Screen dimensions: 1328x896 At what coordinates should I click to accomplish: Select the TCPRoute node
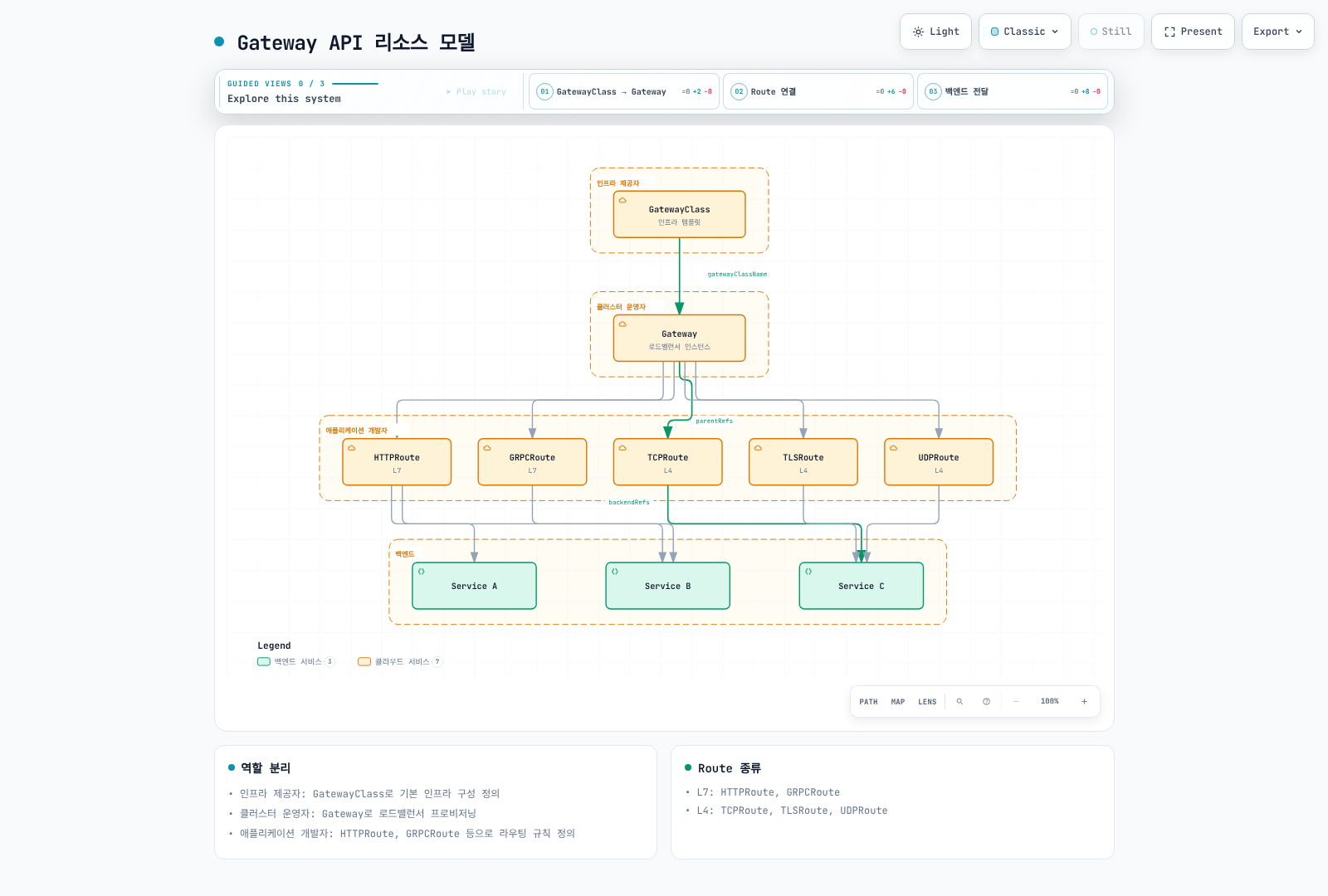point(668,462)
